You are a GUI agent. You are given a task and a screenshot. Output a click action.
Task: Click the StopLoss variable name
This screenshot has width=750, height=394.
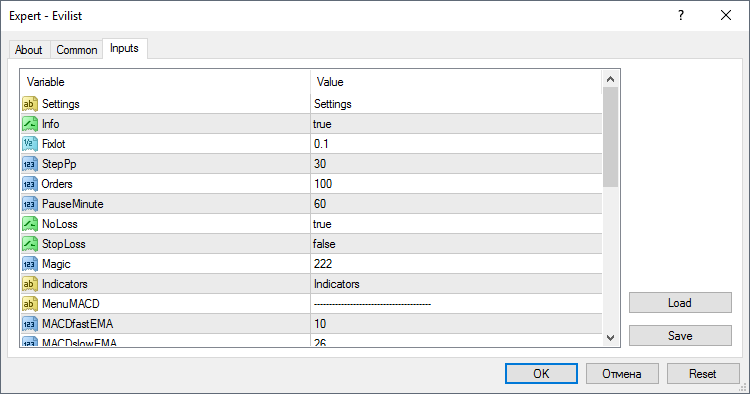click(64, 244)
